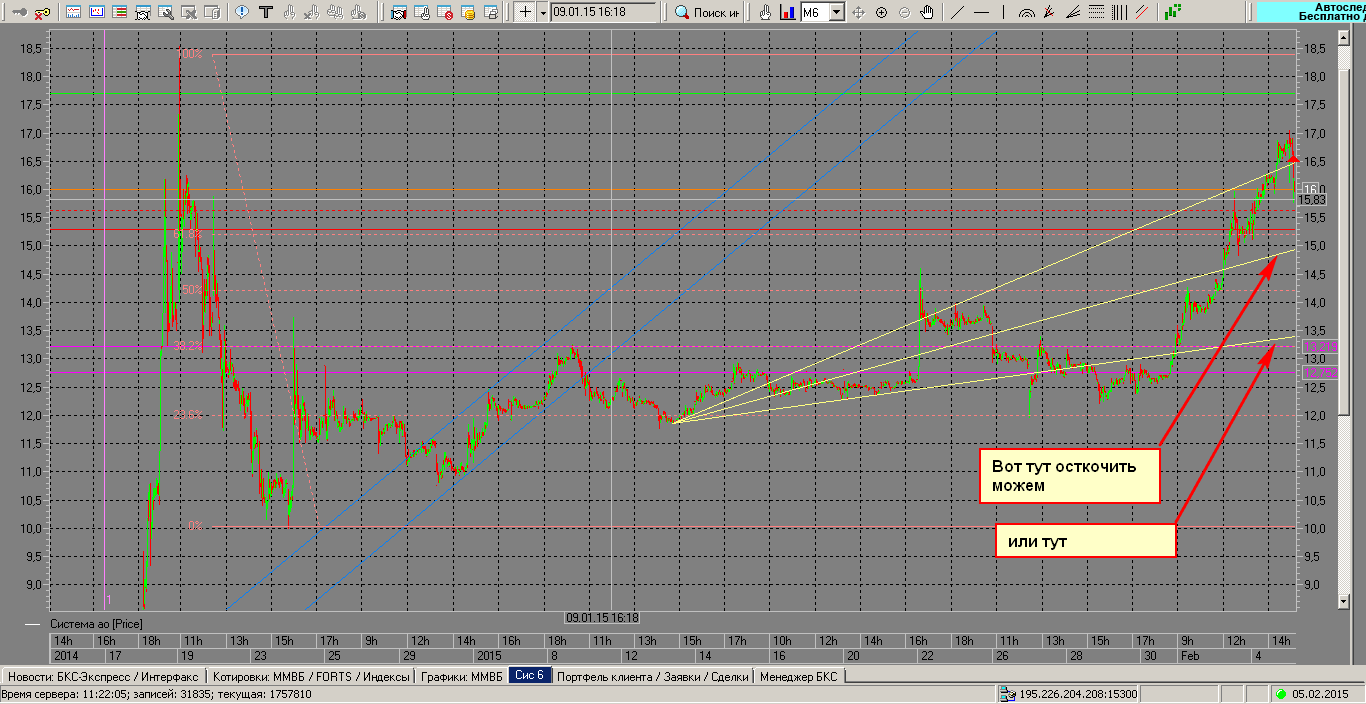Select the horizontal line drawing tool
The height and width of the screenshot is (704, 1366).
pyautogui.click(x=981, y=13)
